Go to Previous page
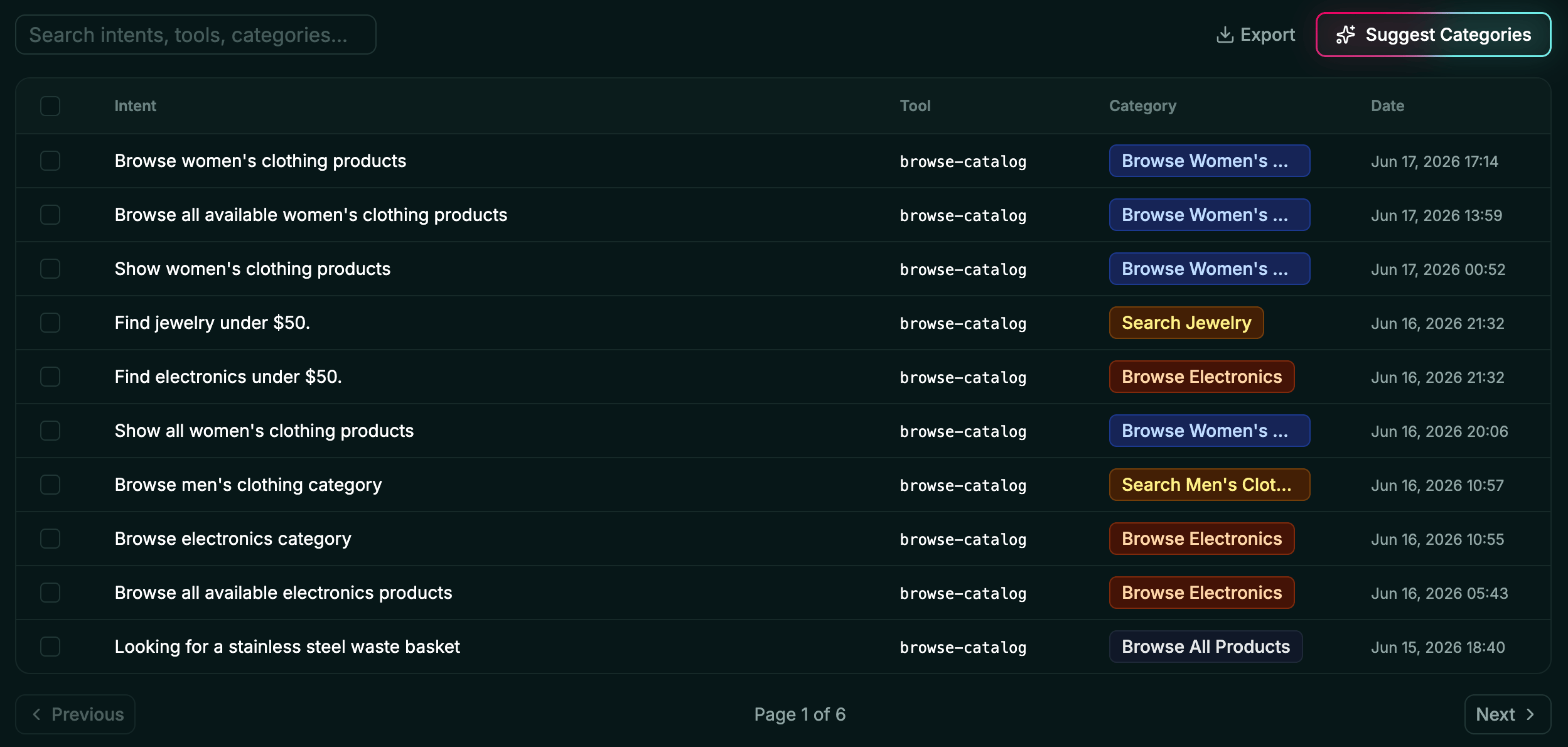The height and width of the screenshot is (747, 1568). [75, 714]
